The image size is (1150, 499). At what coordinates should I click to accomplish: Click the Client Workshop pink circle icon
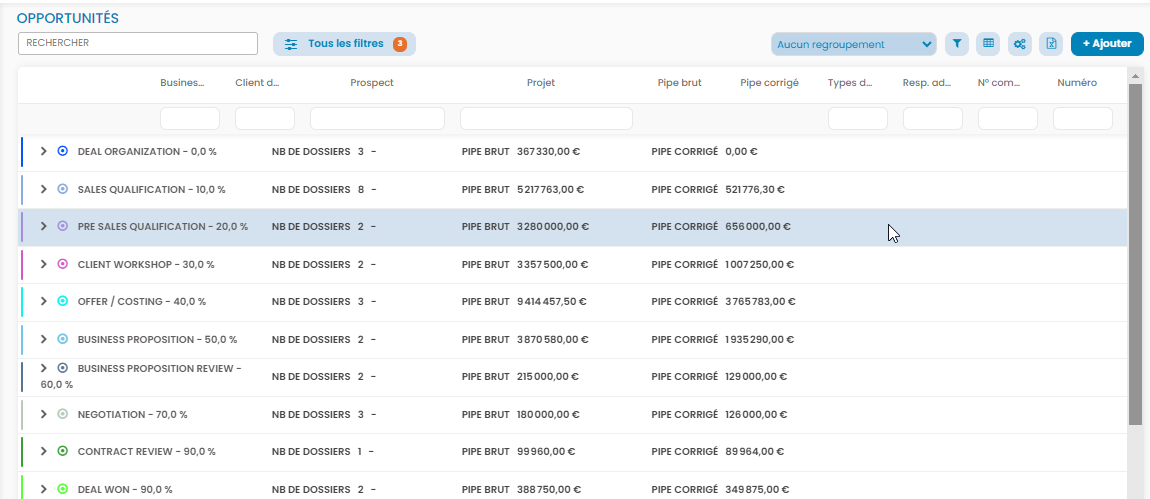coord(63,264)
